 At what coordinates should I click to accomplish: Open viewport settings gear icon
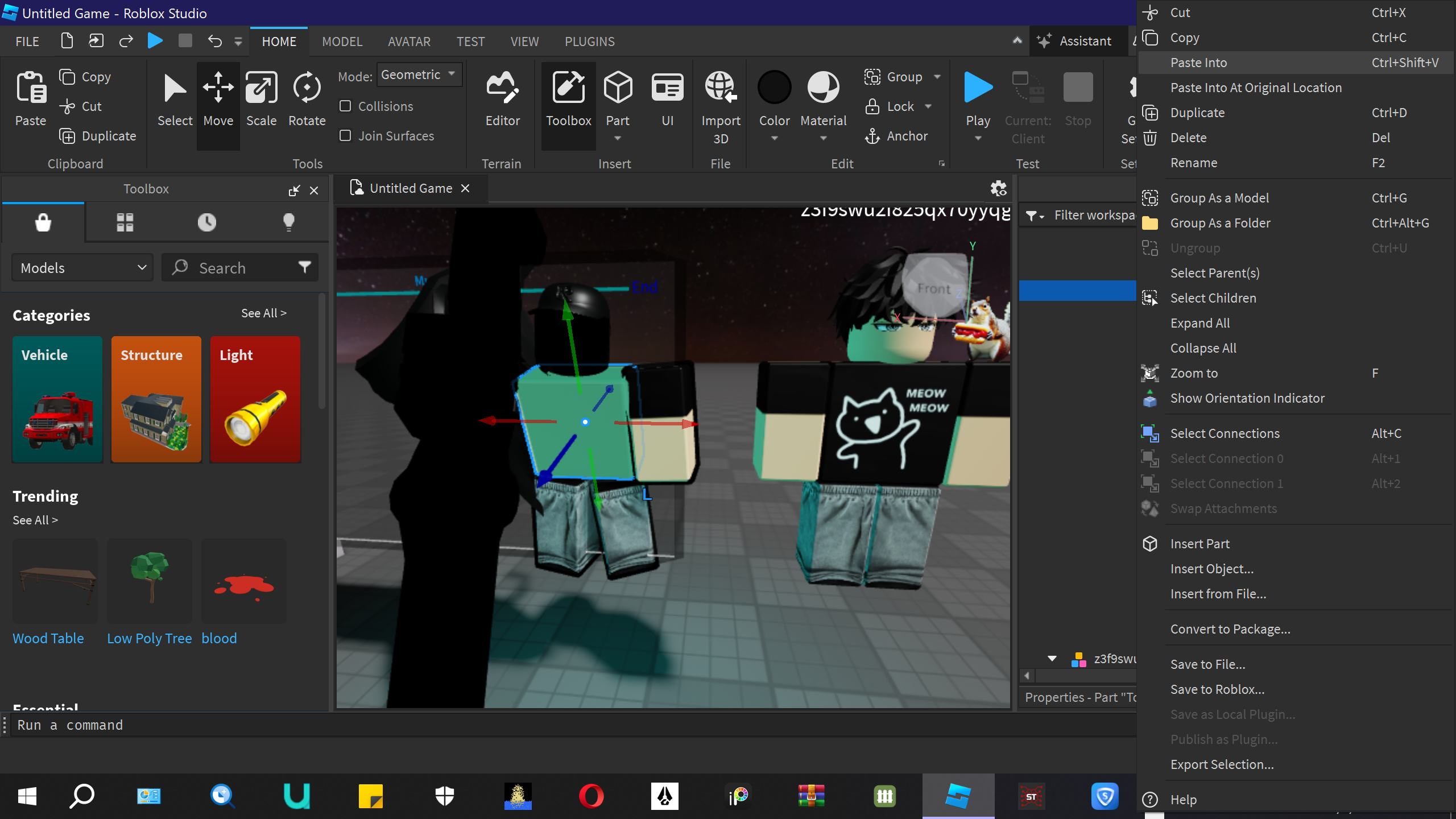[998, 188]
